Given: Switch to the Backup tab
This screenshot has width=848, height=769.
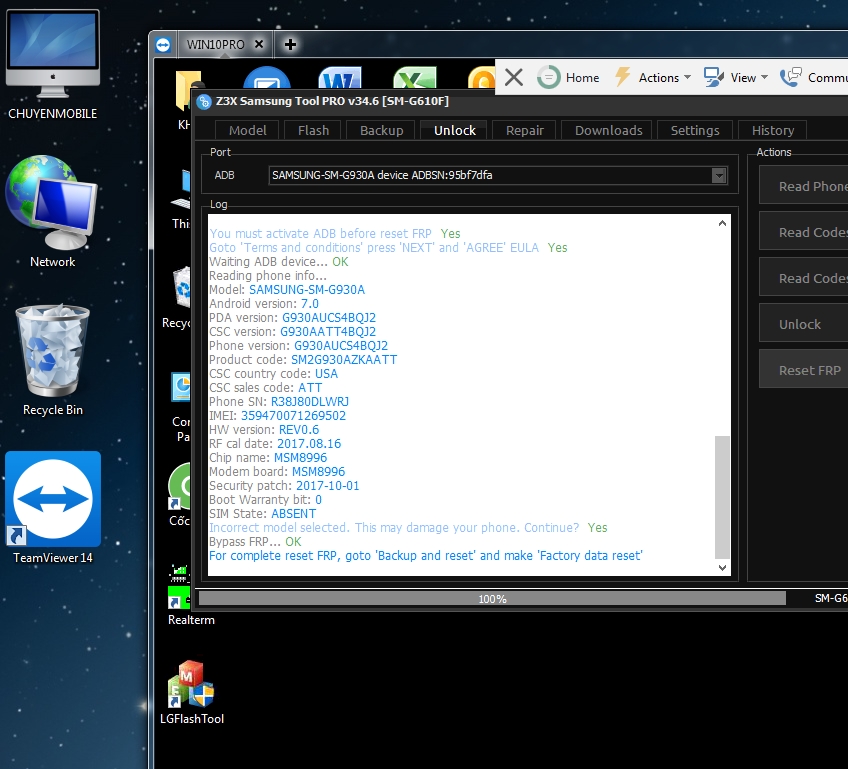Looking at the screenshot, I should tap(381, 130).
